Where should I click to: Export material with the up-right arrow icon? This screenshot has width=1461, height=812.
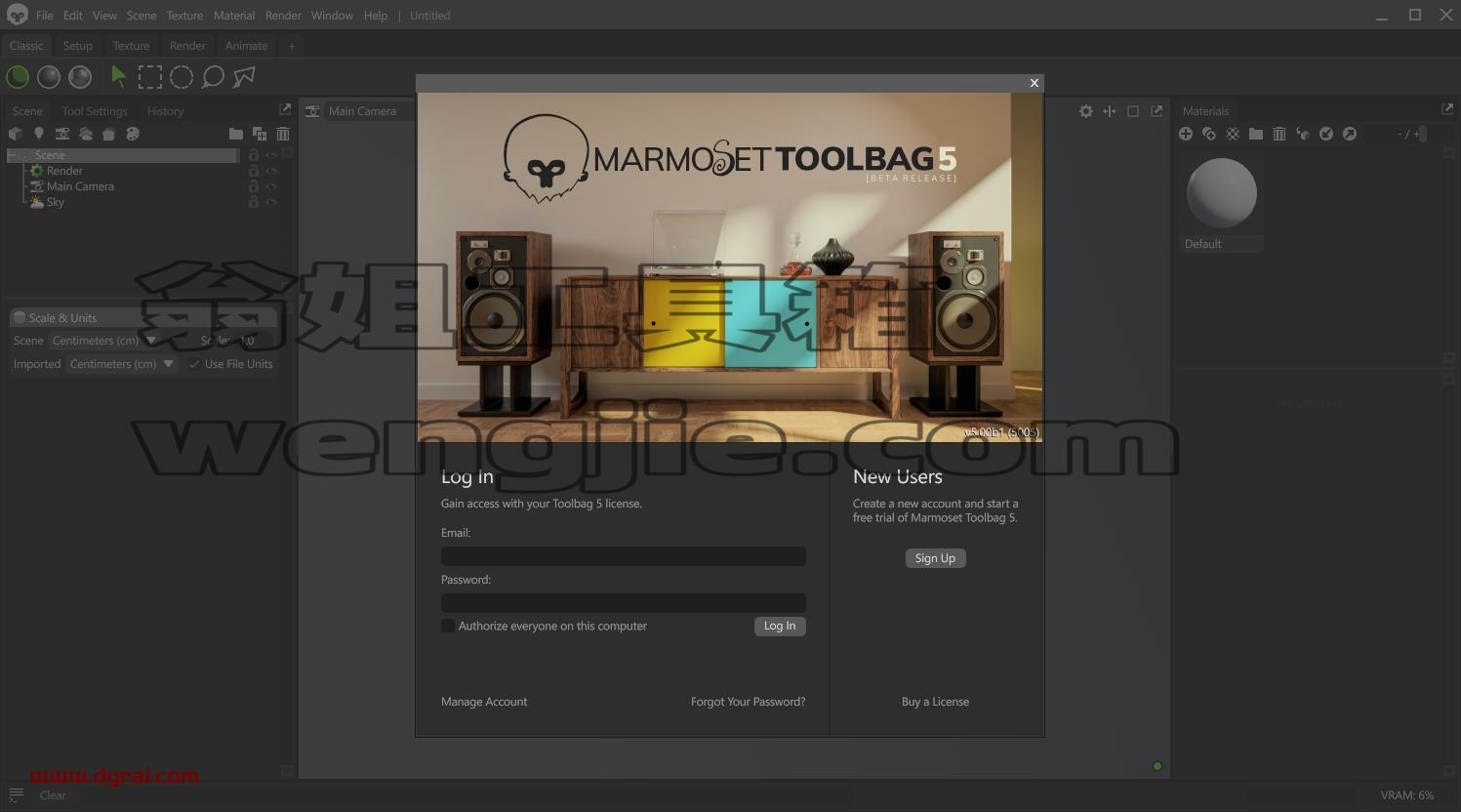(x=1350, y=134)
